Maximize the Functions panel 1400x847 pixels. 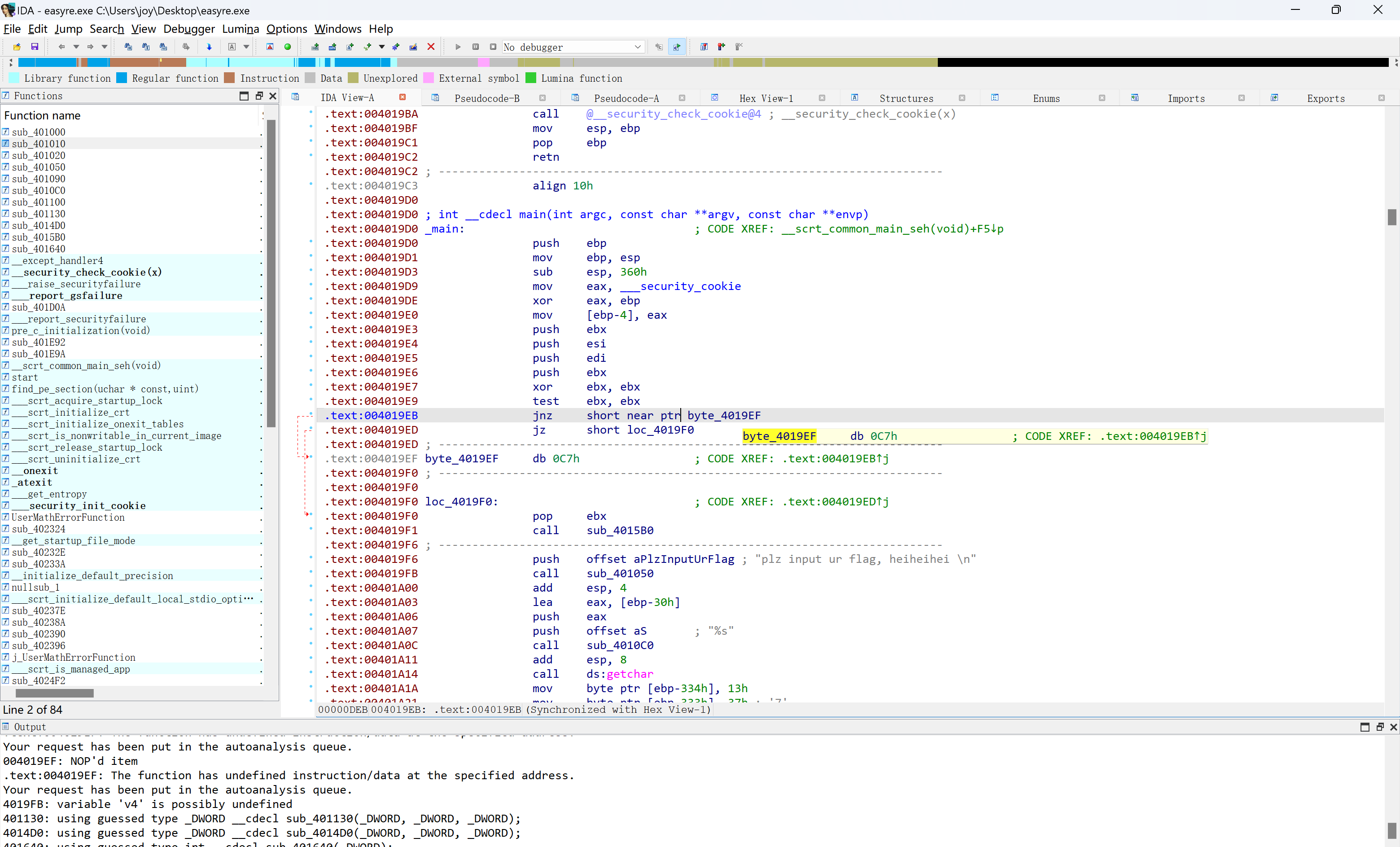(x=244, y=96)
